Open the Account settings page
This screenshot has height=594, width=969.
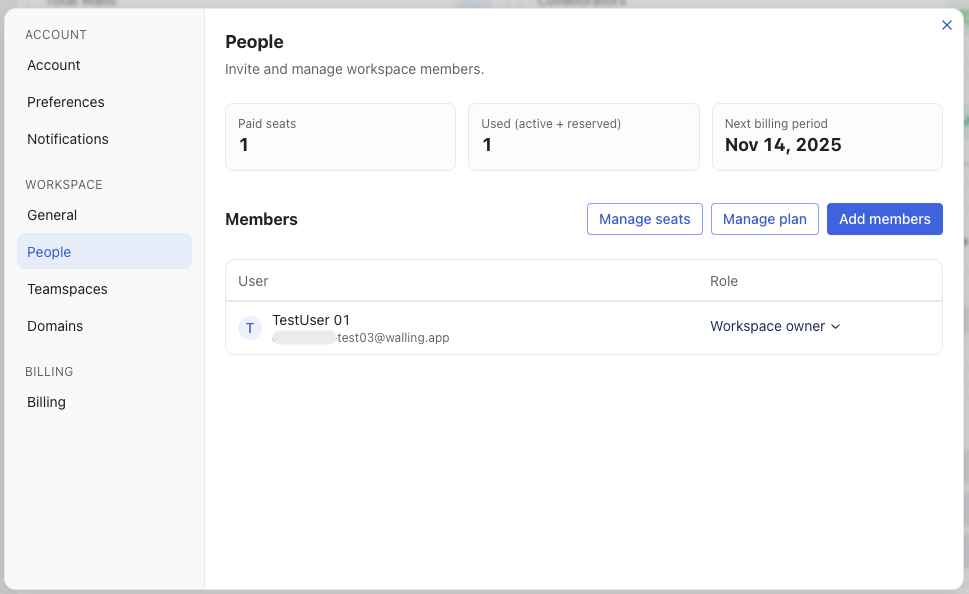click(x=54, y=65)
